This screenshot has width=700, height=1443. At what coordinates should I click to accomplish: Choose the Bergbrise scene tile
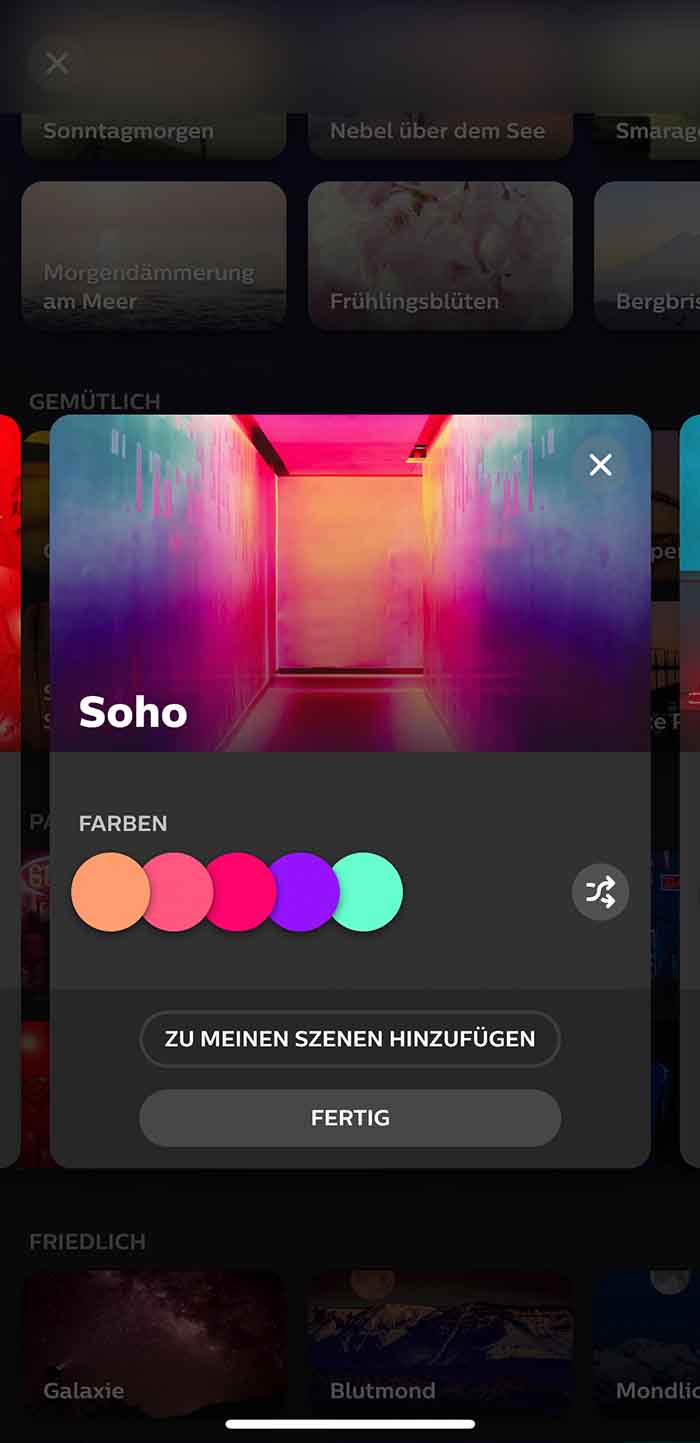[x=647, y=256]
